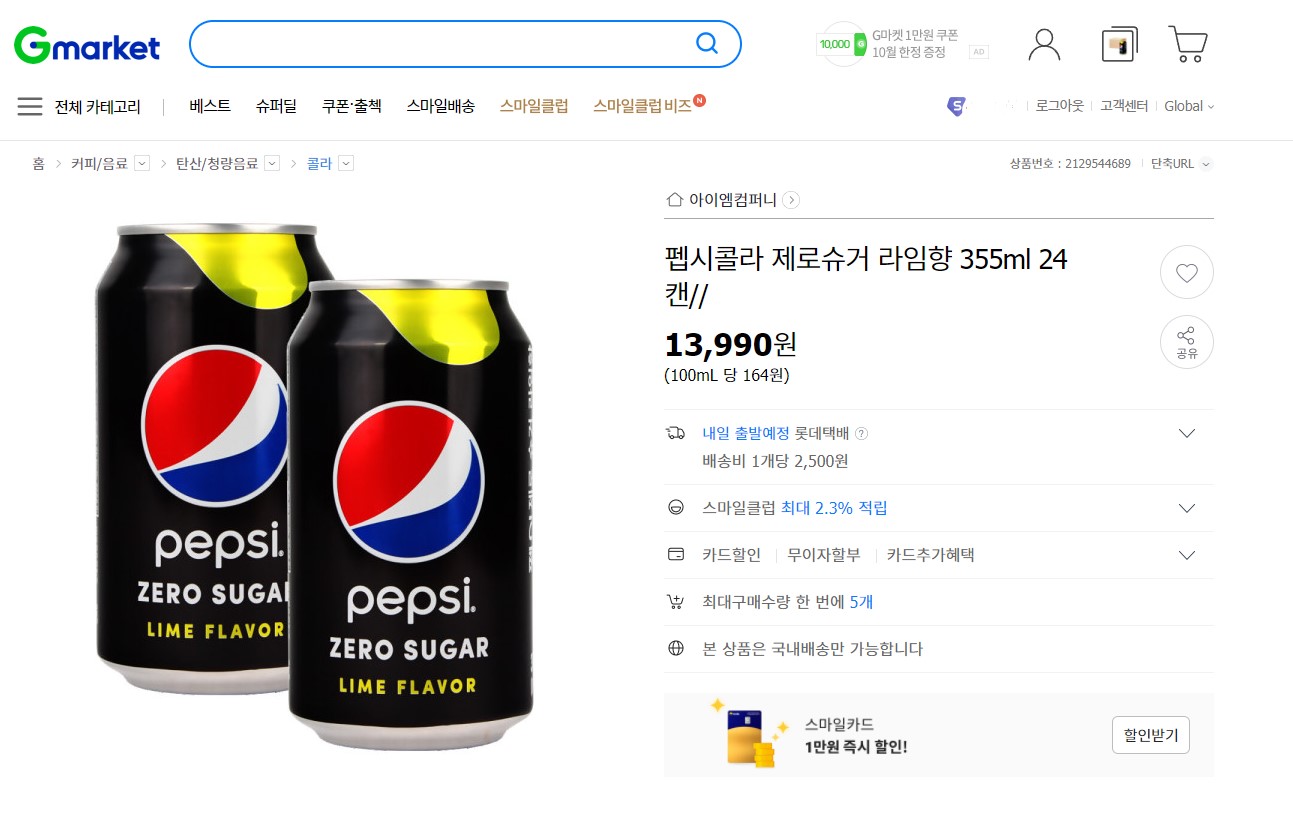The width and height of the screenshot is (1293, 817).
Task: Expand the card discount benefits chevron
Action: [x=1187, y=555]
